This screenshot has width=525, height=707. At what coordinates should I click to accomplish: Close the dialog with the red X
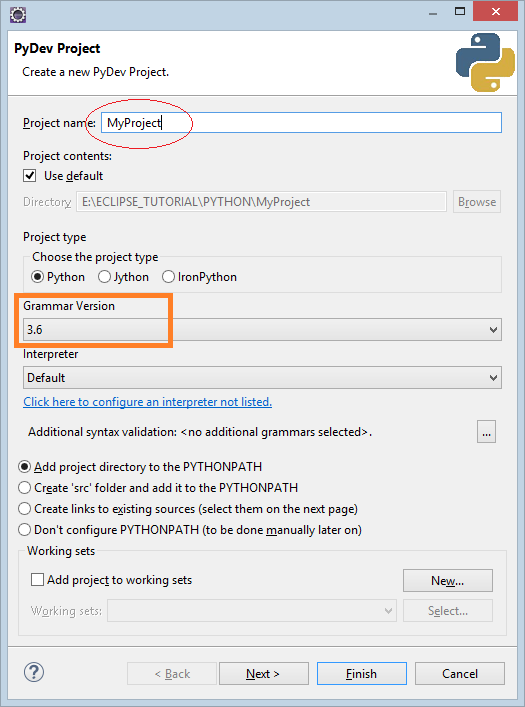click(x=496, y=13)
